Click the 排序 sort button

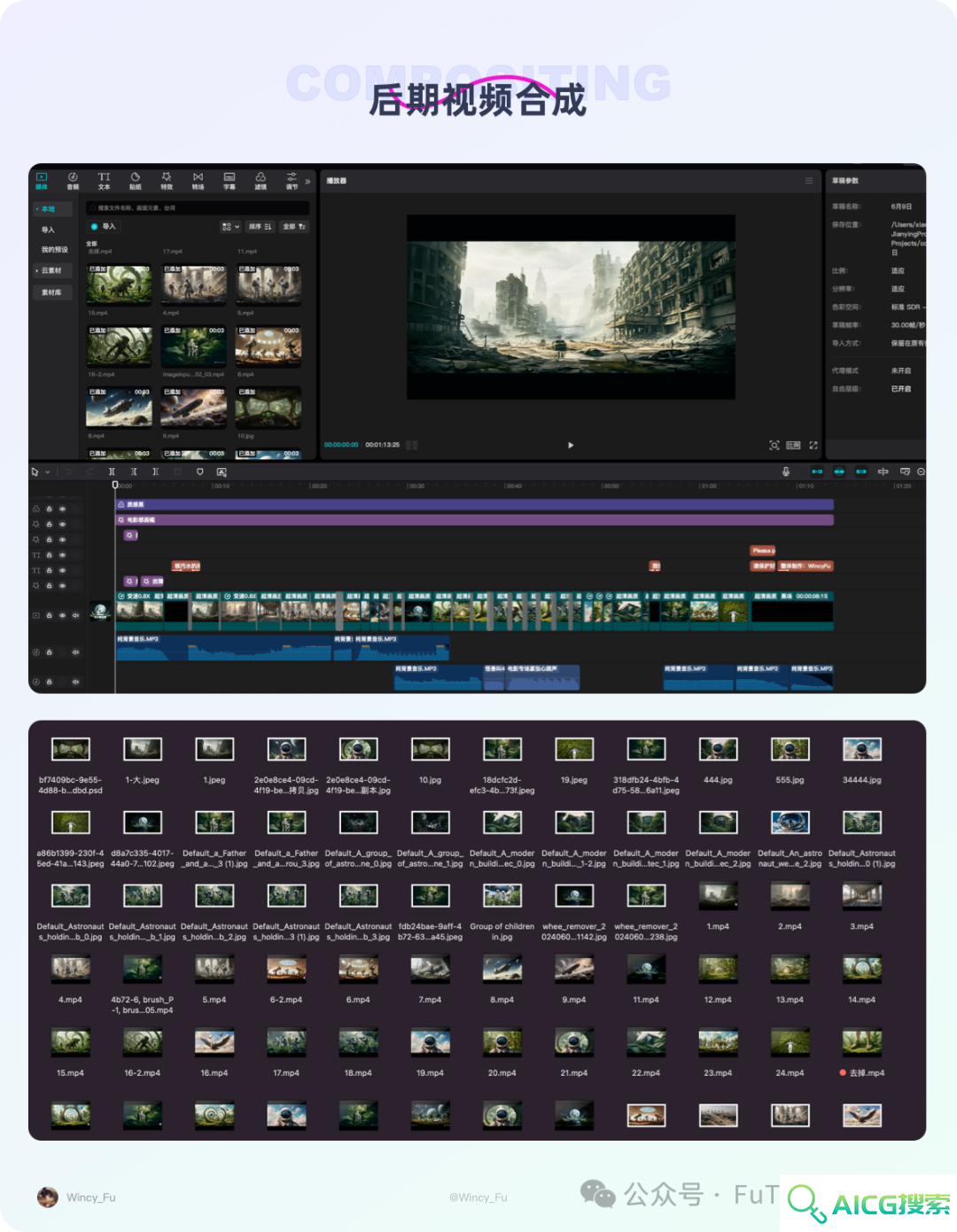coord(261,227)
